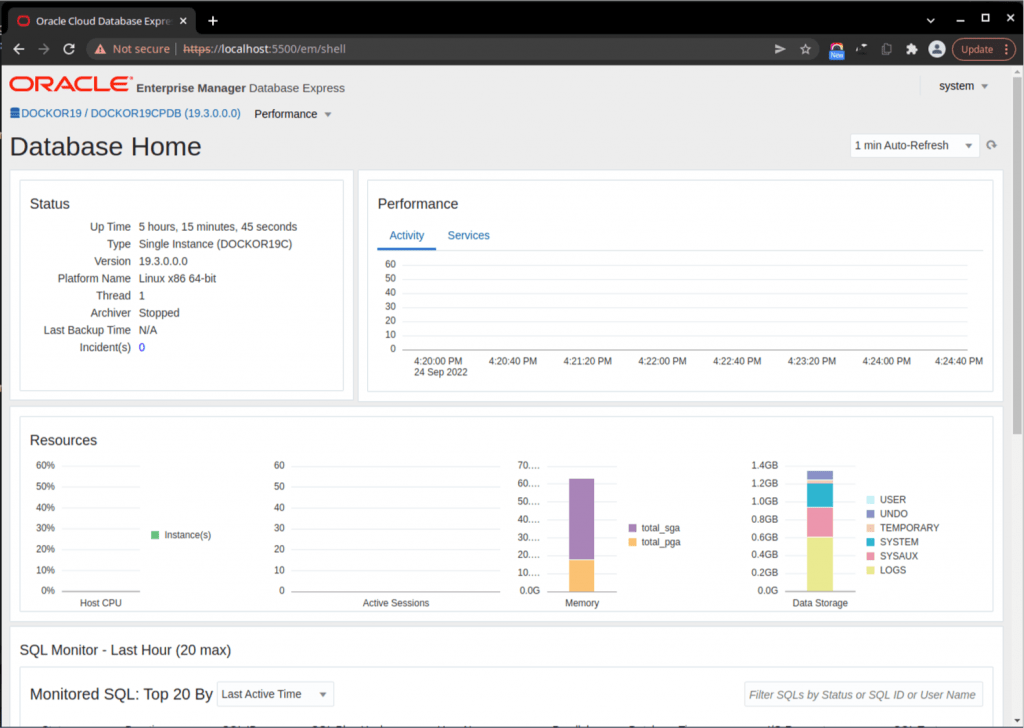The height and width of the screenshot is (728, 1024).
Task: Click the orange total_pga bar in Memory chart
Action: (581, 575)
